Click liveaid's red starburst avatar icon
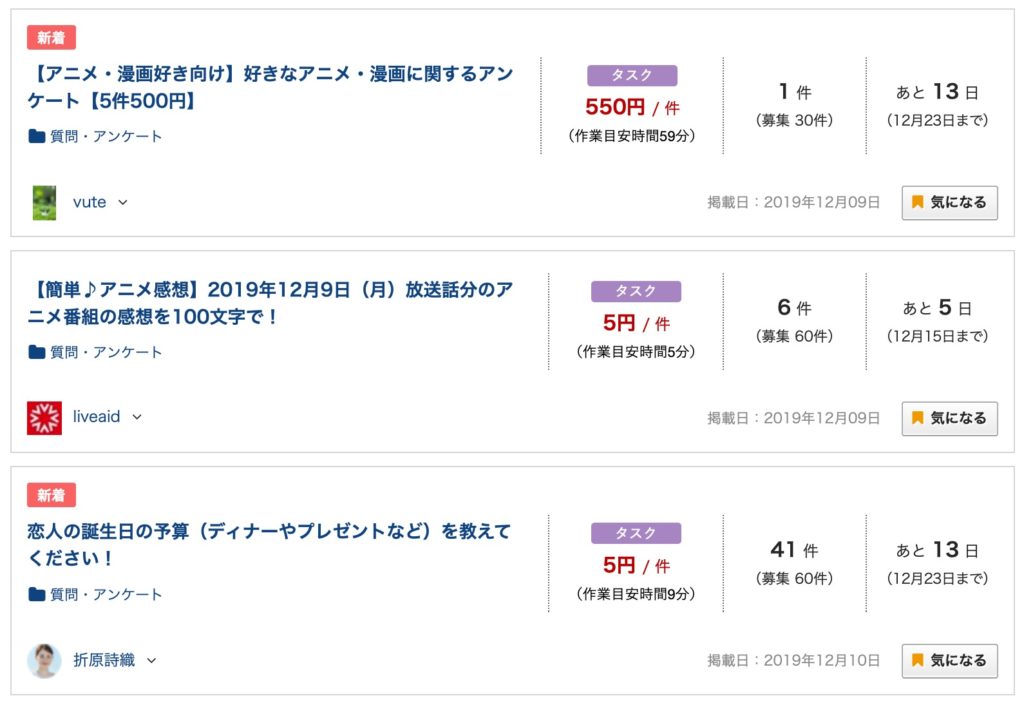 pyautogui.click(x=44, y=418)
